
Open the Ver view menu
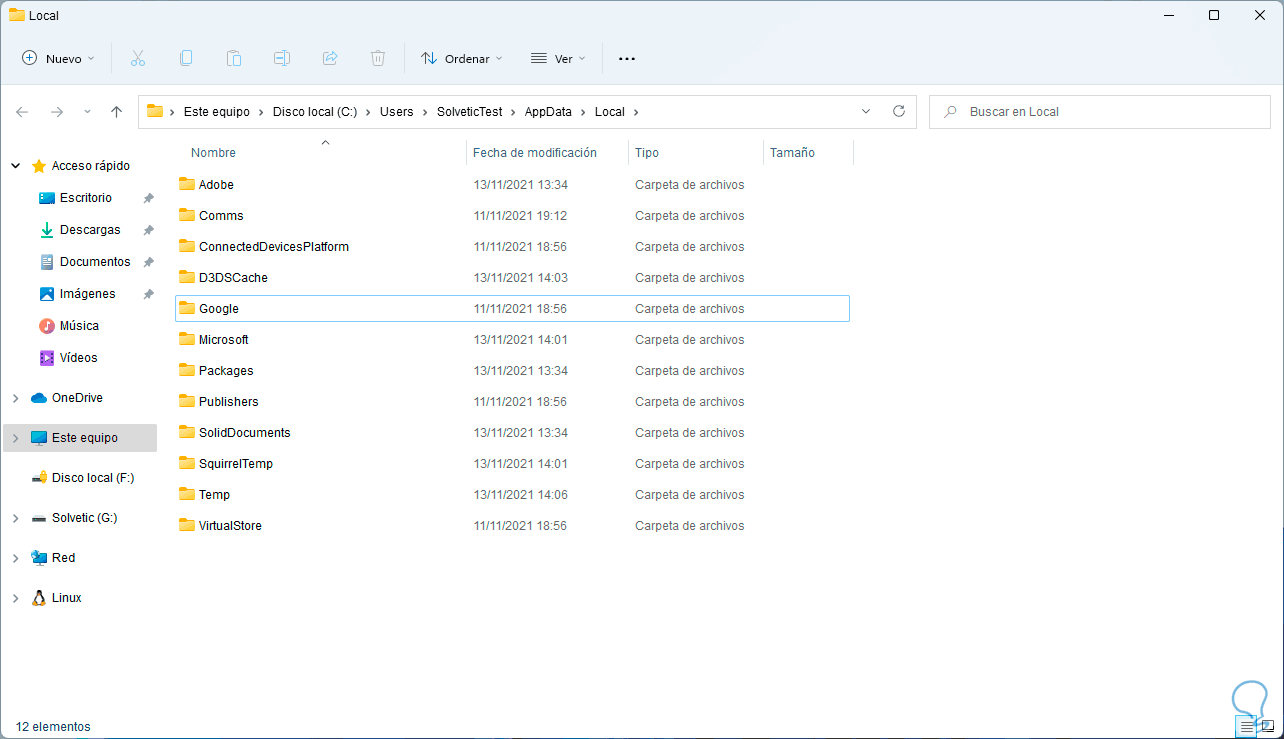pos(557,59)
